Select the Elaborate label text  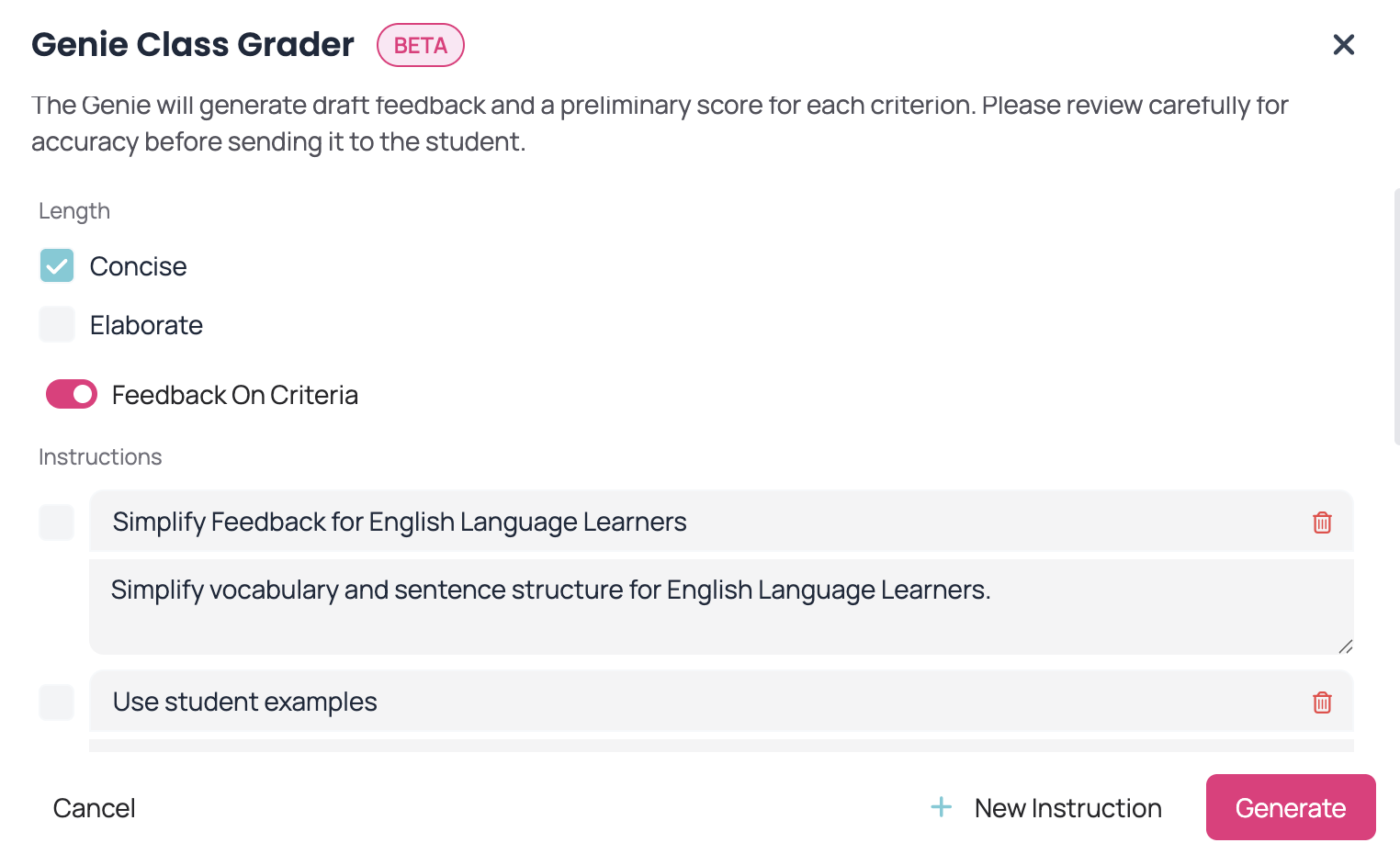146,325
